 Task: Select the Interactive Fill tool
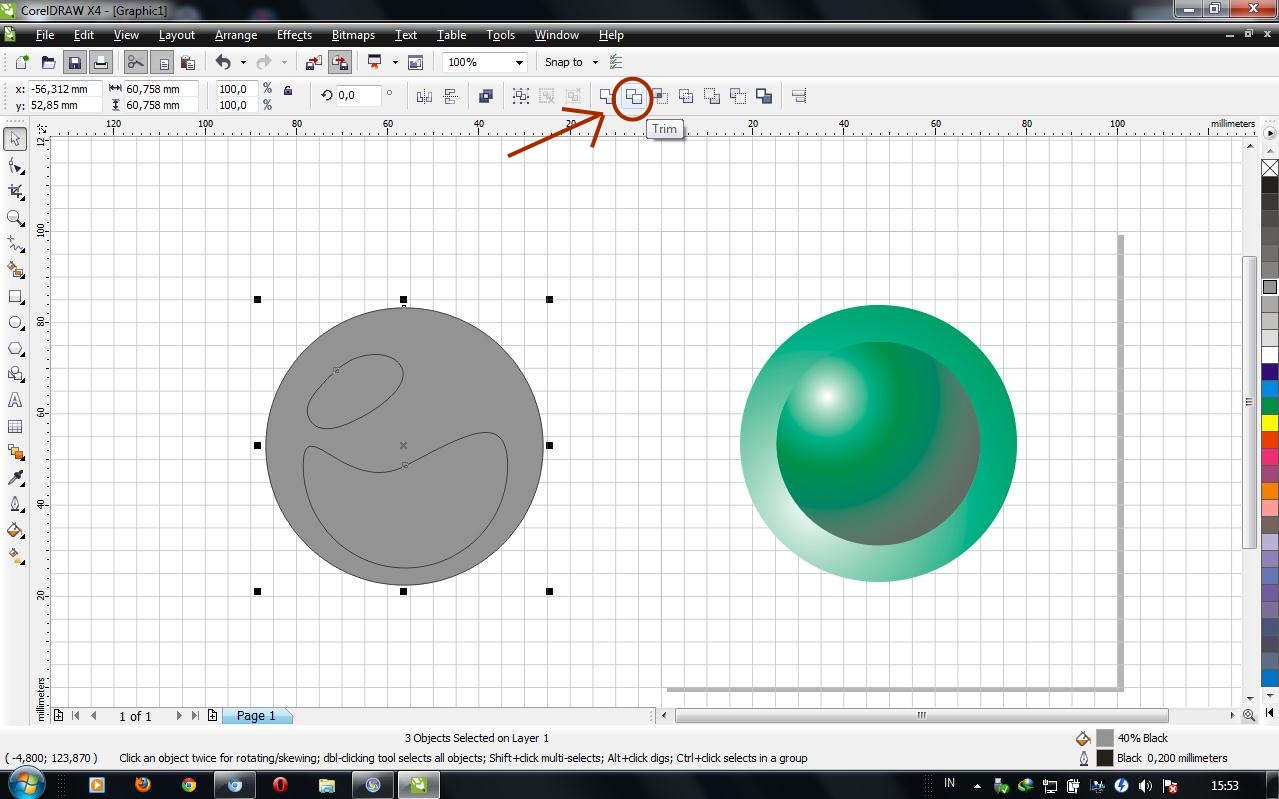(15, 556)
